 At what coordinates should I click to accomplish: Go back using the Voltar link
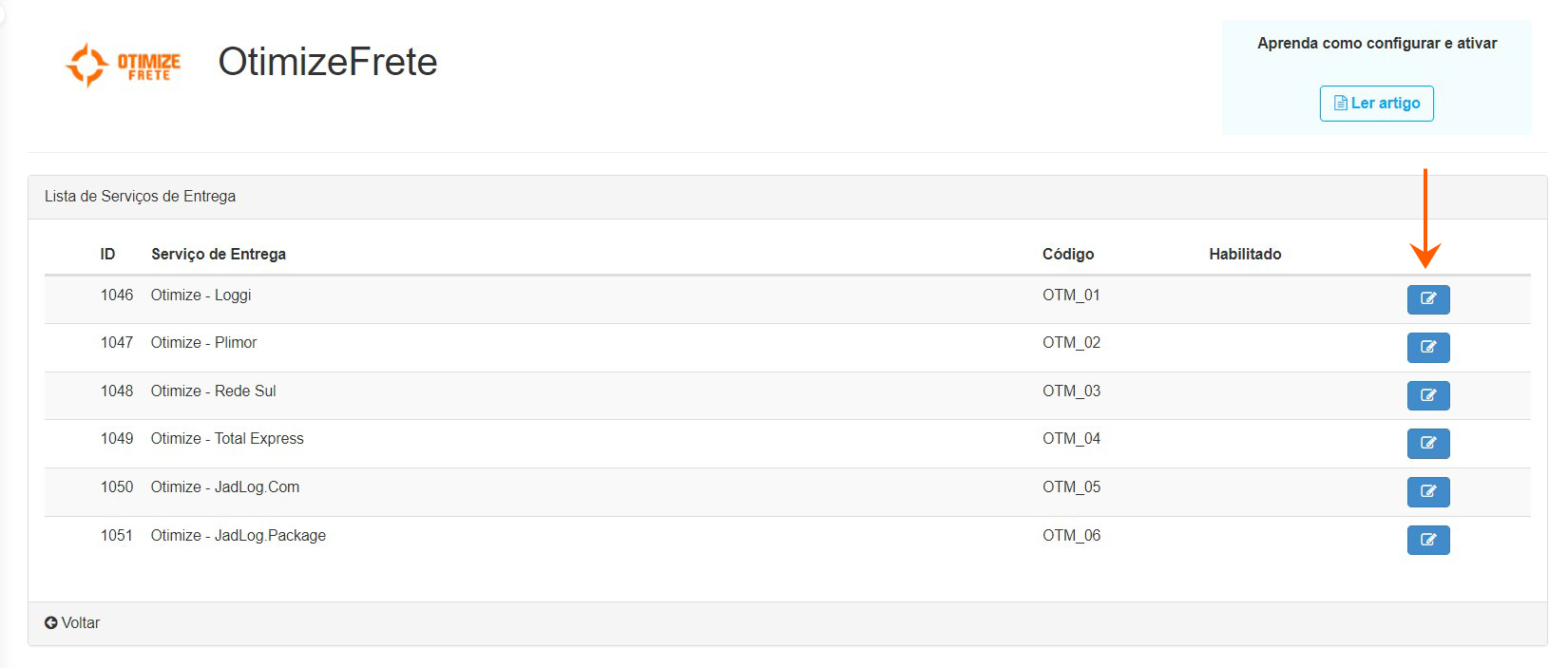(x=80, y=623)
